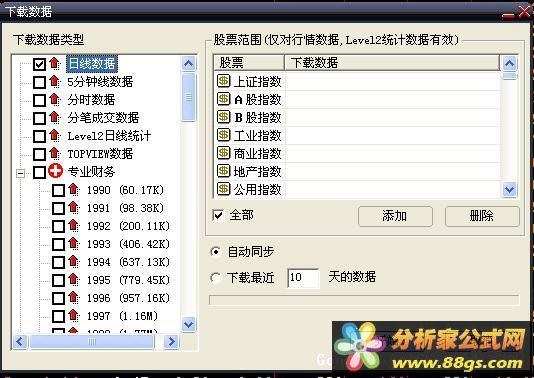This screenshot has width=534, height=378.
Task: Uncheck the 日线数据 checkbox
Action: coord(40,64)
